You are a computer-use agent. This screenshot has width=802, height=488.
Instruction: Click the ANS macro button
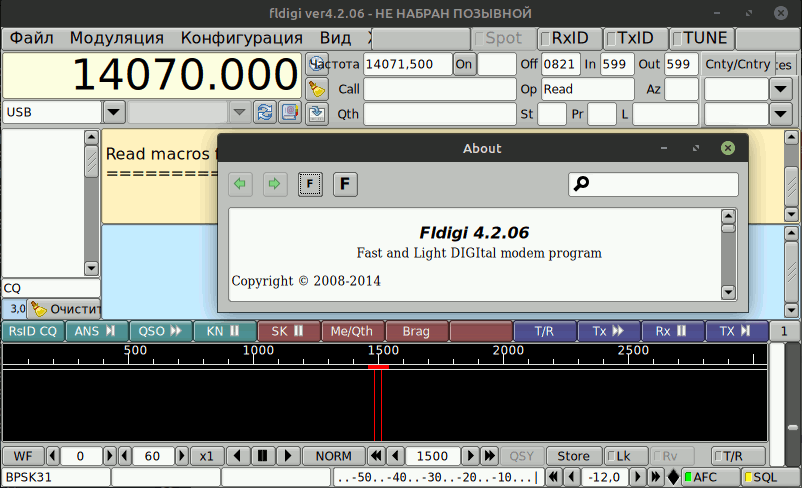click(96, 331)
